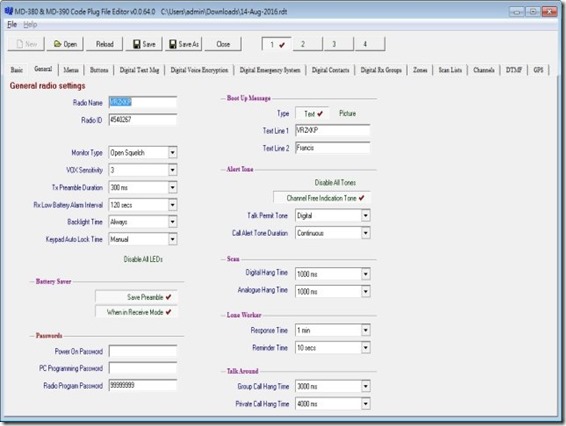Expand the Backlight Time dropdown

[x=173, y=222]
